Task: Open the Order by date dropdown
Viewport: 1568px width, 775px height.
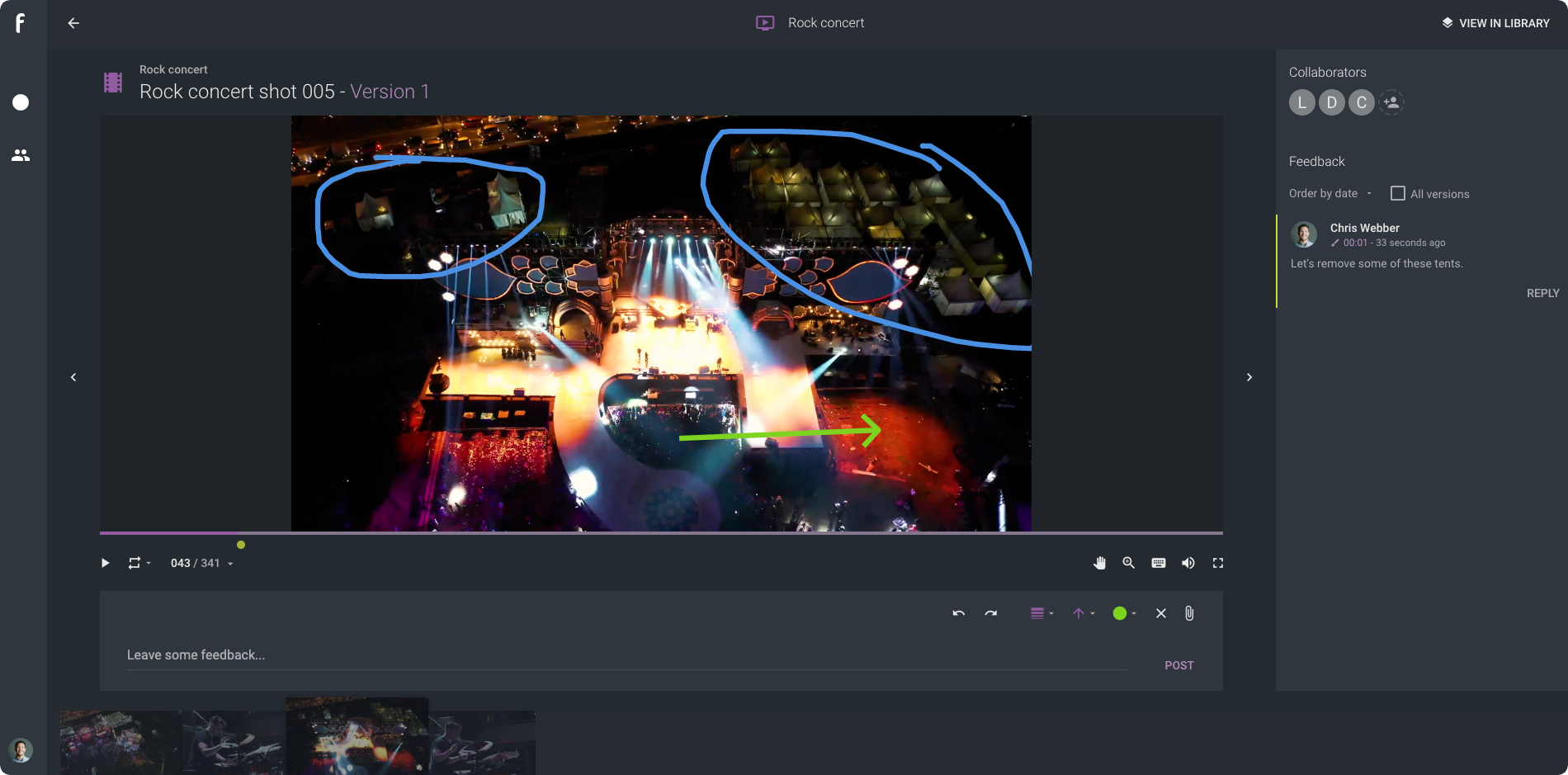Action: tap(1330, 193)
